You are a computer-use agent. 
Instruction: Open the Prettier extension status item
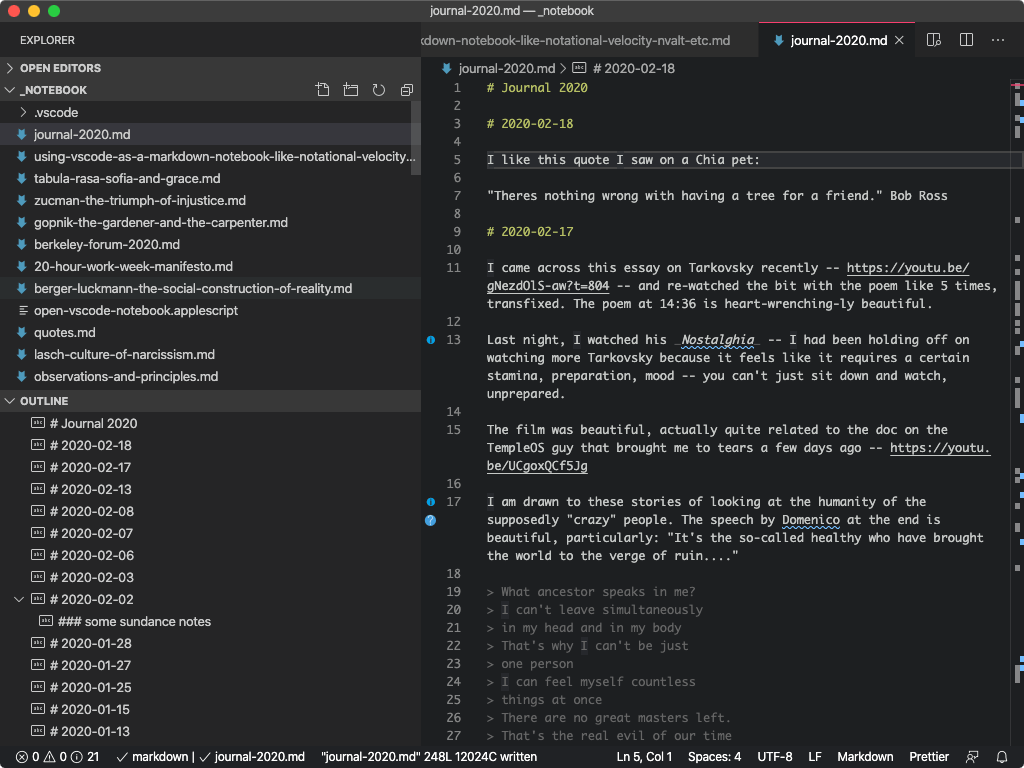point(928,757)
